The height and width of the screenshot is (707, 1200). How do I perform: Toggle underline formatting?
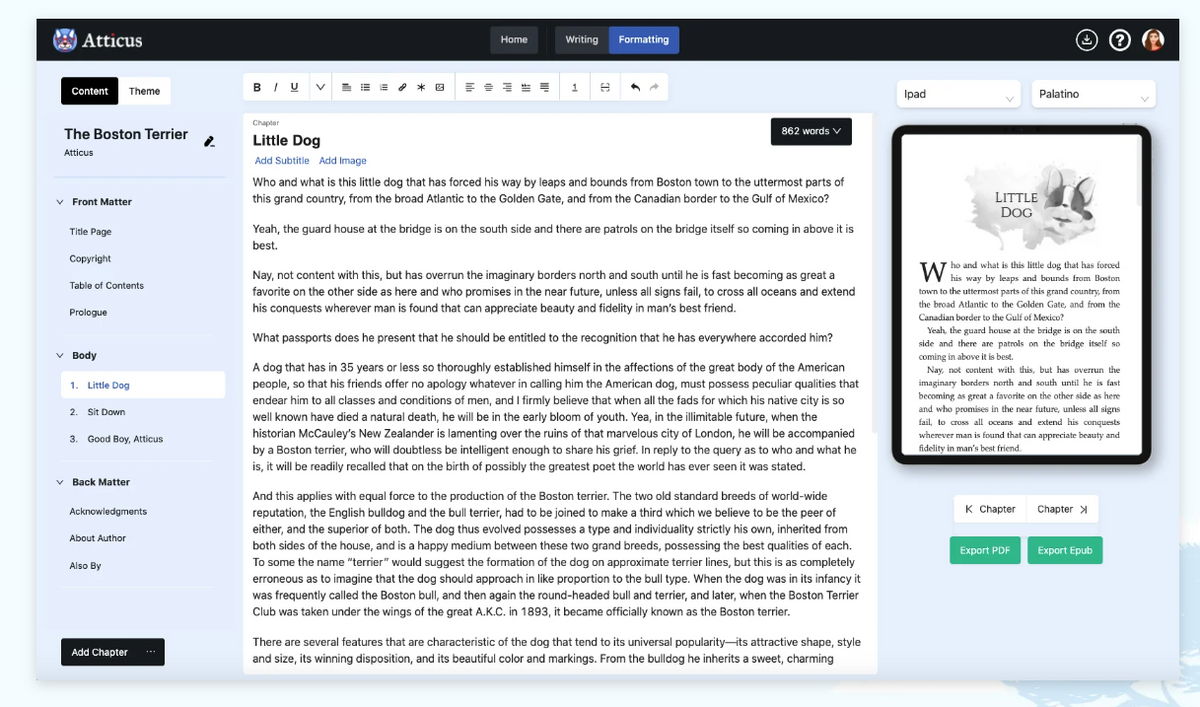coord(294,87)
